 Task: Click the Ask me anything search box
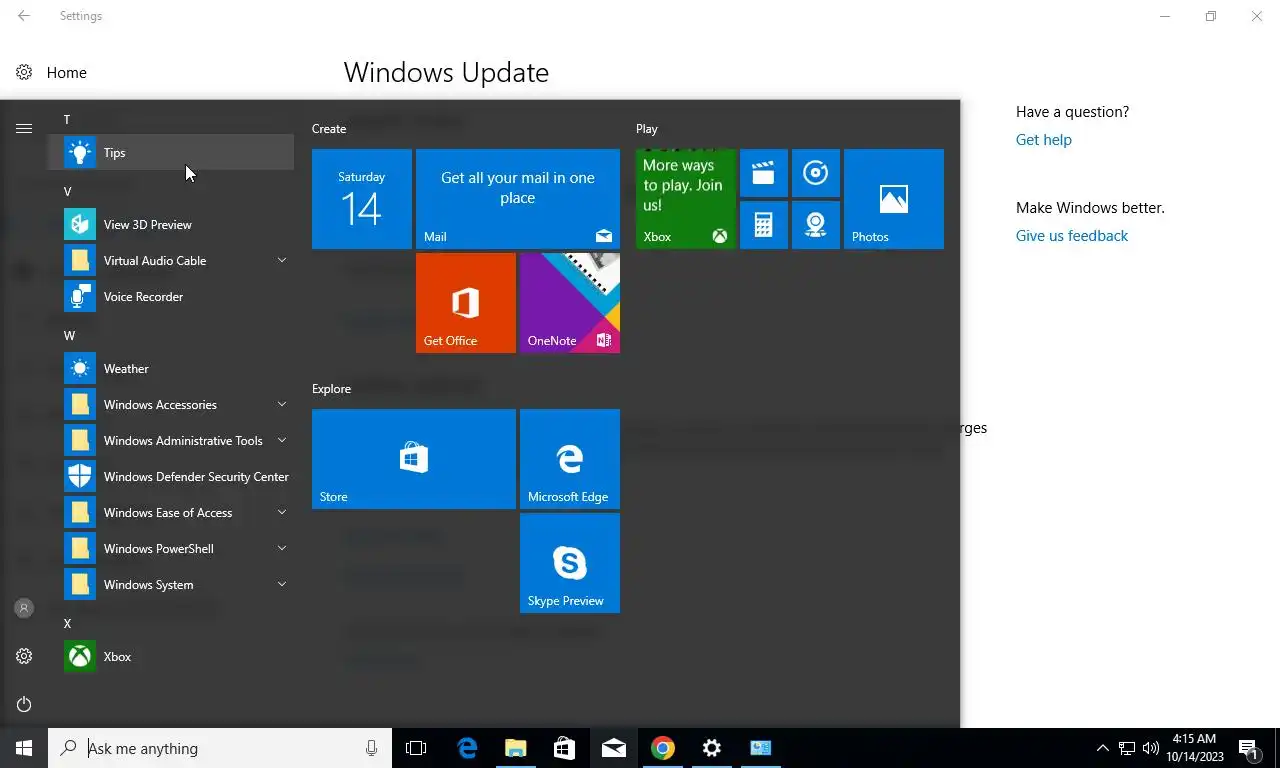[x=220, y=748]
